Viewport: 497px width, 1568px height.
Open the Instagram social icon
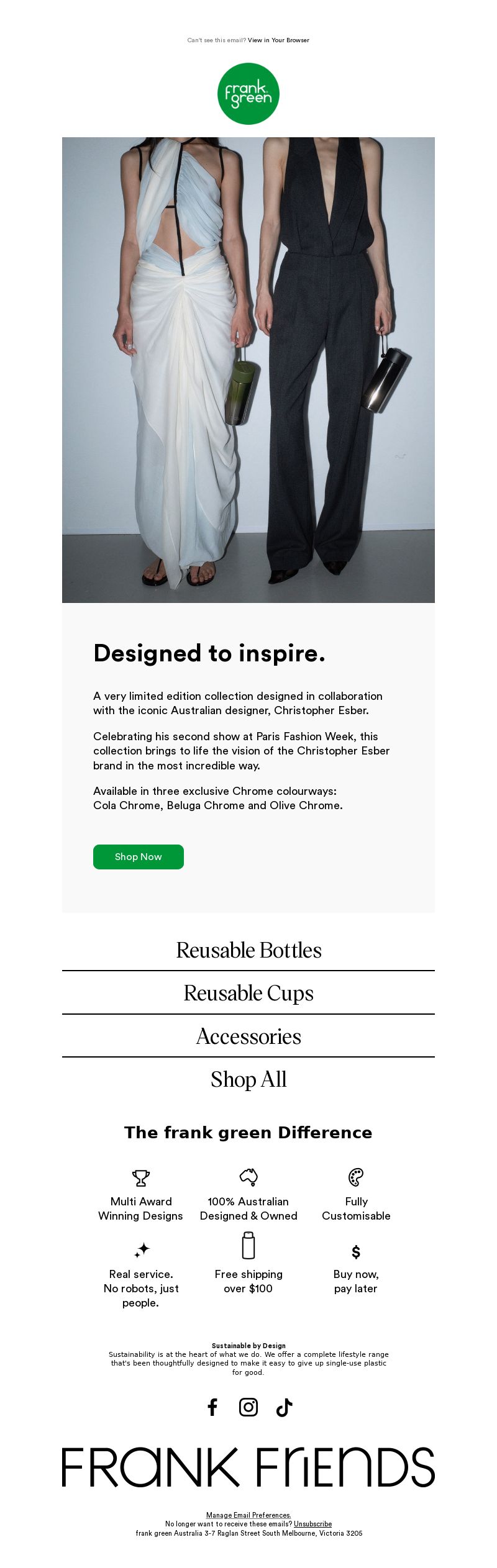pyautogui.click(x=248, y=1407)
